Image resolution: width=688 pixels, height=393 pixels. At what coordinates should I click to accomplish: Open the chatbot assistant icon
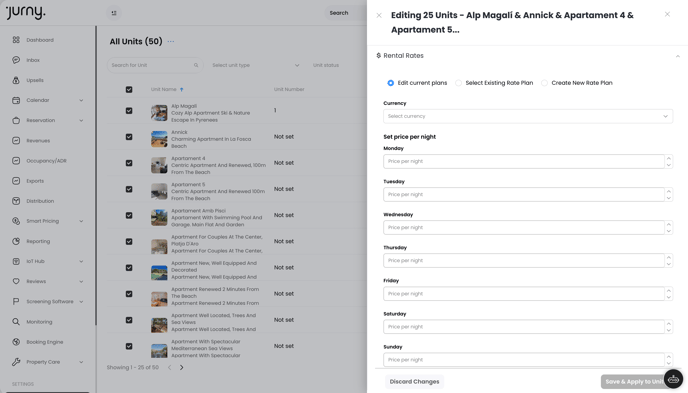[x=673, y=379]
